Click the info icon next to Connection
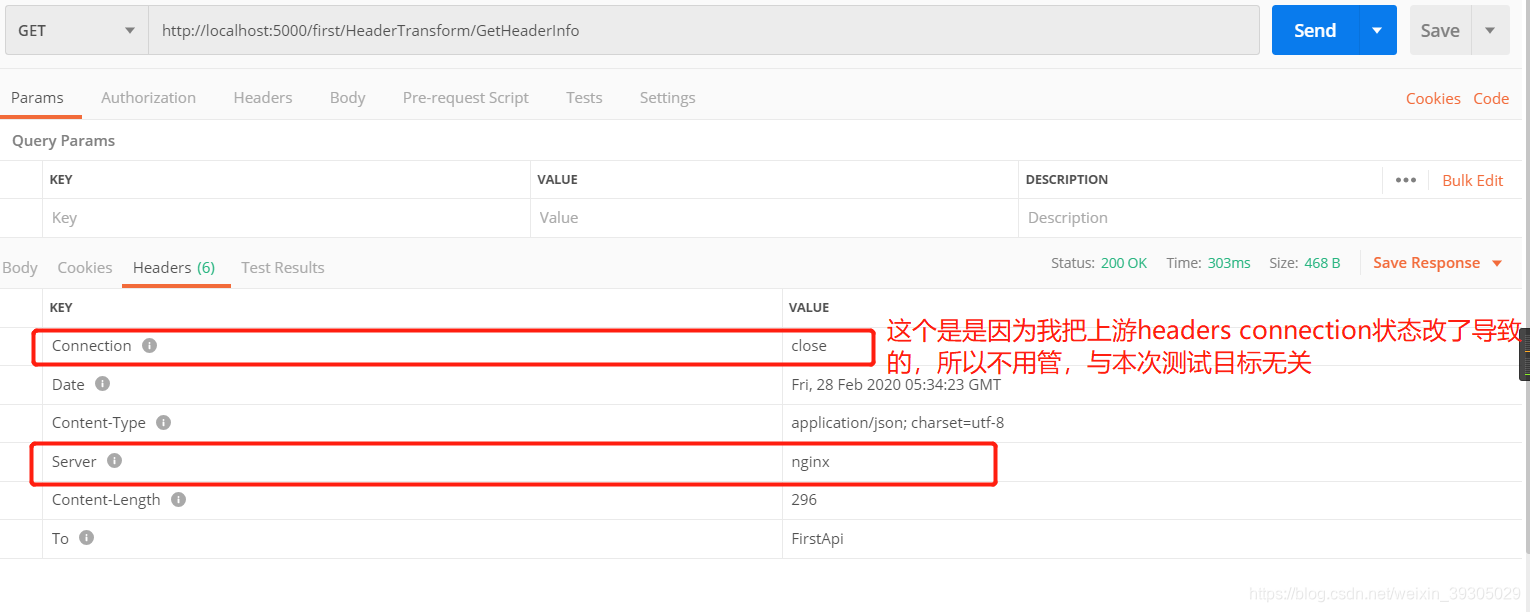1530x612 pixels. (x=149, y=346)
